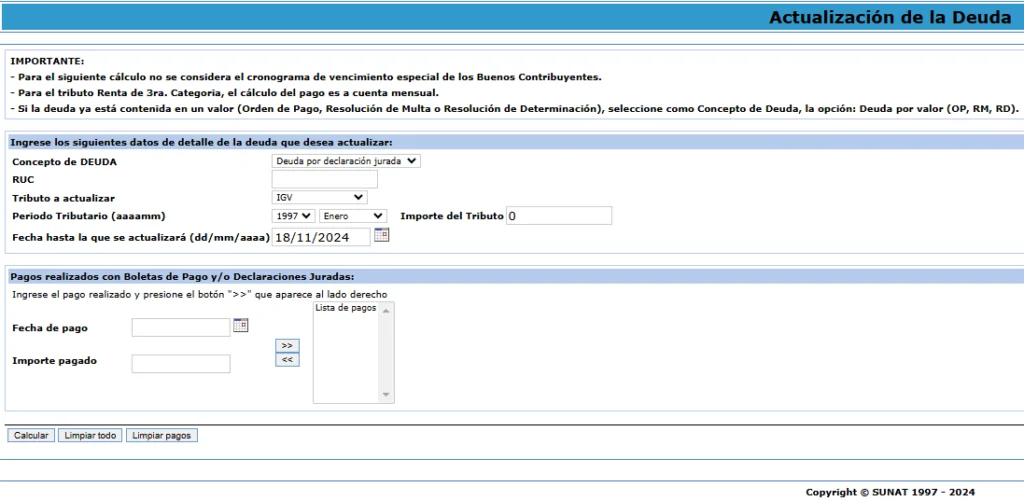
Task: Focus the Importe del Tributo field
Action: 558,216
